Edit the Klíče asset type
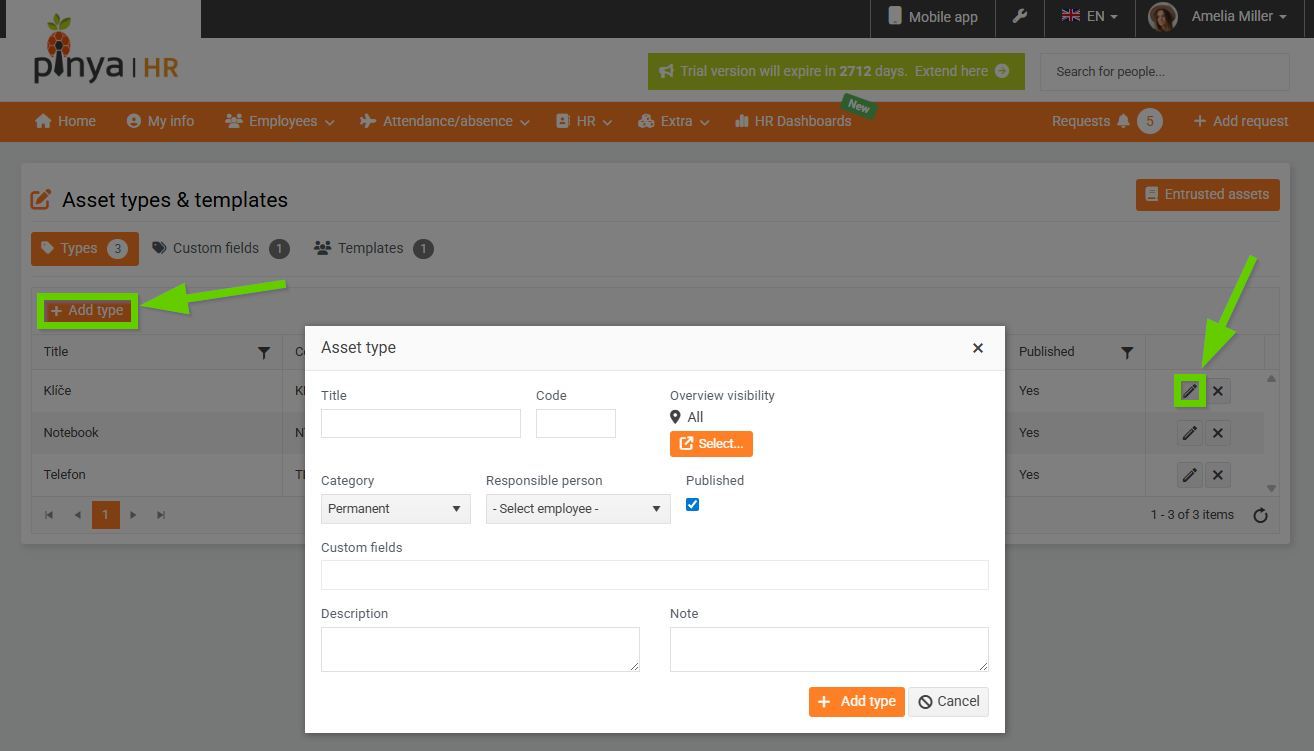Viewport: 1314px width, 751px height. pos(1189,391)
